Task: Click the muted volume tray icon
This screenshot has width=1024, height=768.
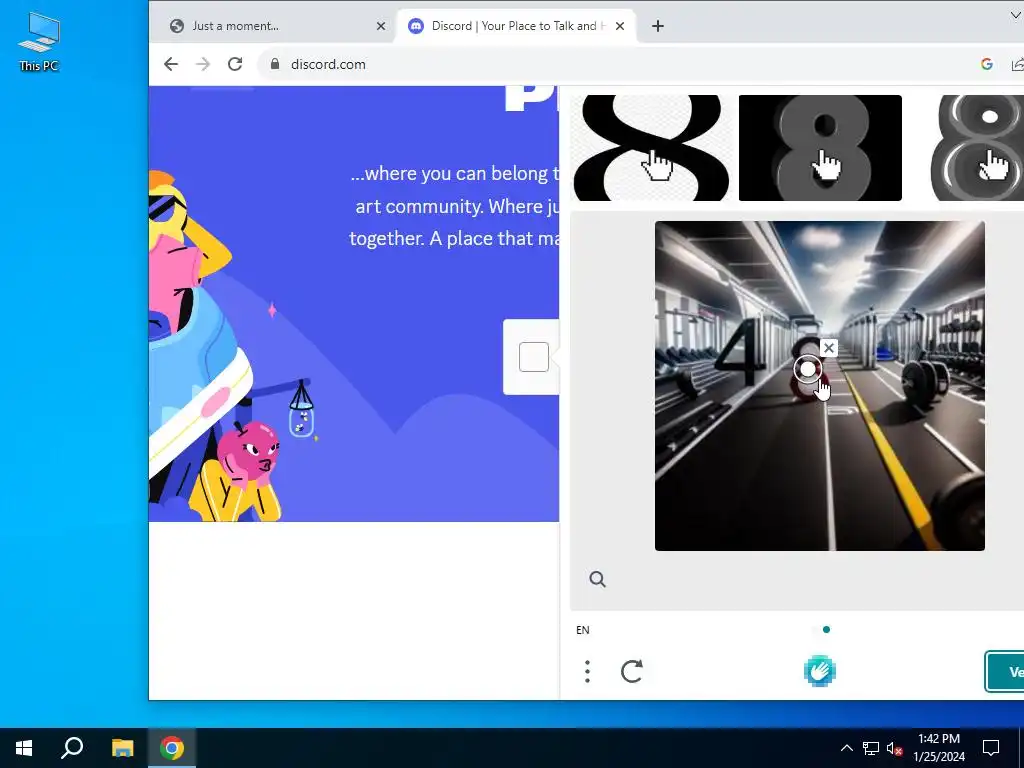Action: click(895, 748)
